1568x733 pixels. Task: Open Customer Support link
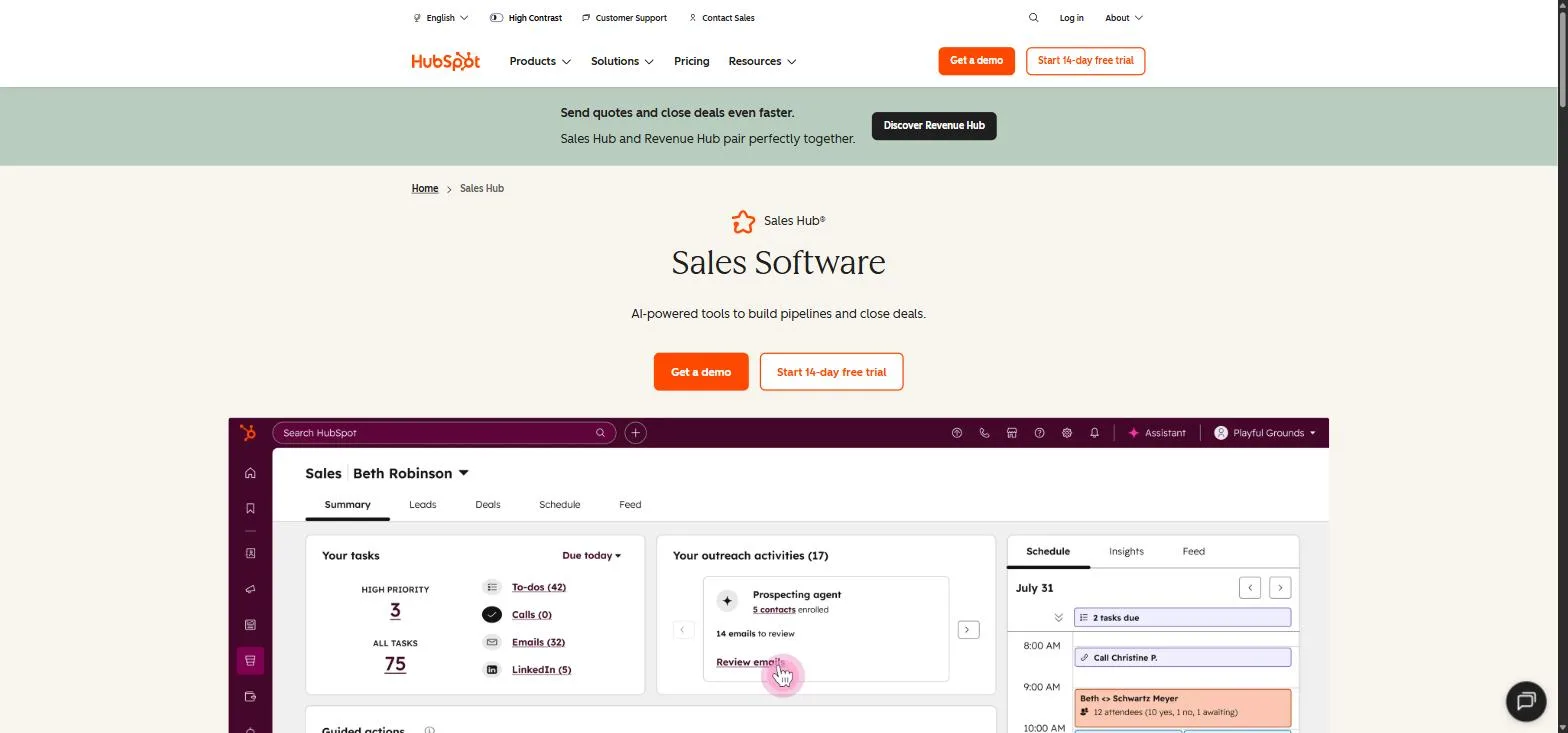624,18
